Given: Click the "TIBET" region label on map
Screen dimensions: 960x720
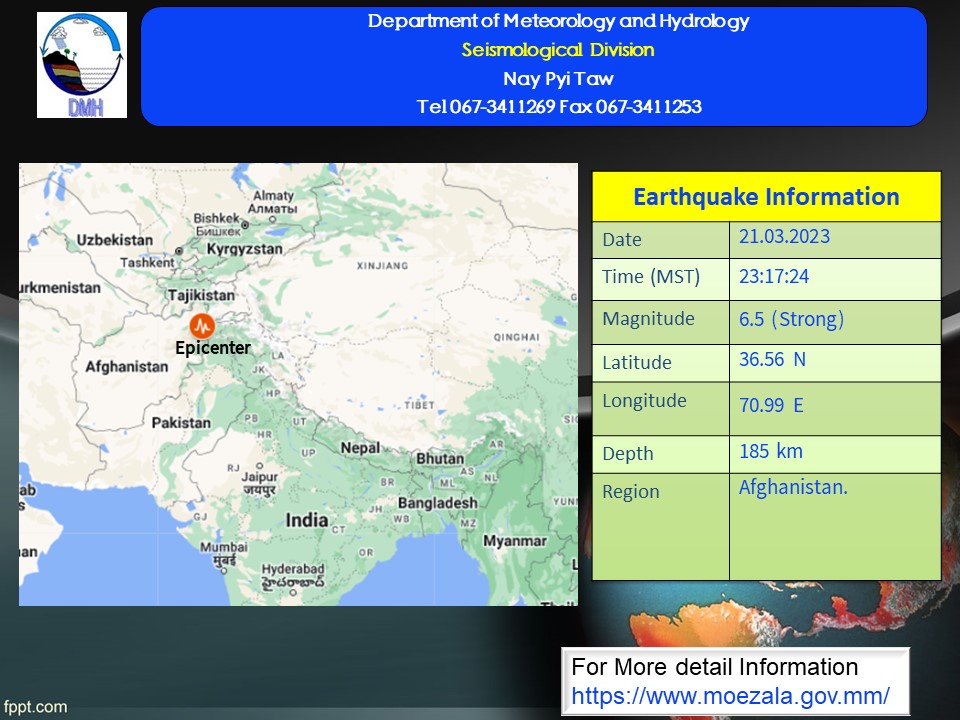Looking at the screenshot, I should [x=419, y=405].
